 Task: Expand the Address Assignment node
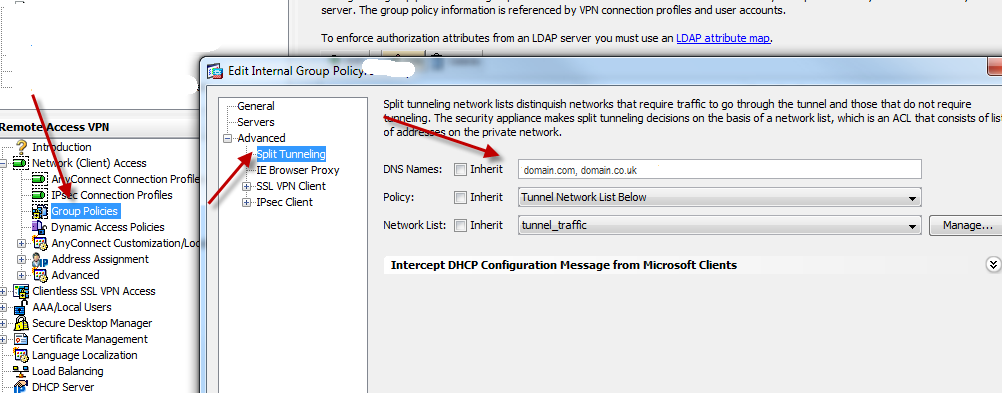pos(22,259)
